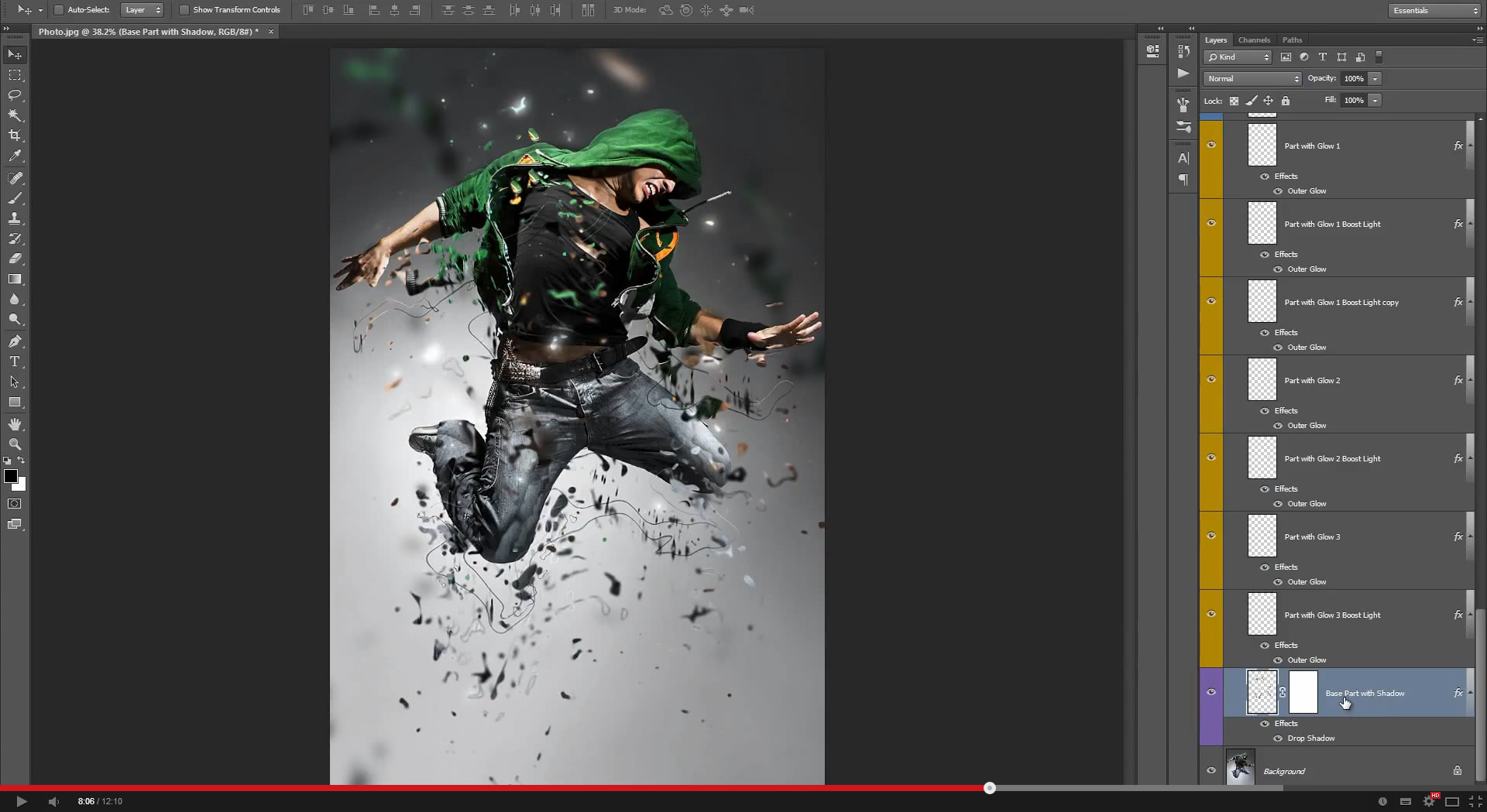1487x812 pixels.
Task: Swap foreground and background colors
Action: [22, 460]
